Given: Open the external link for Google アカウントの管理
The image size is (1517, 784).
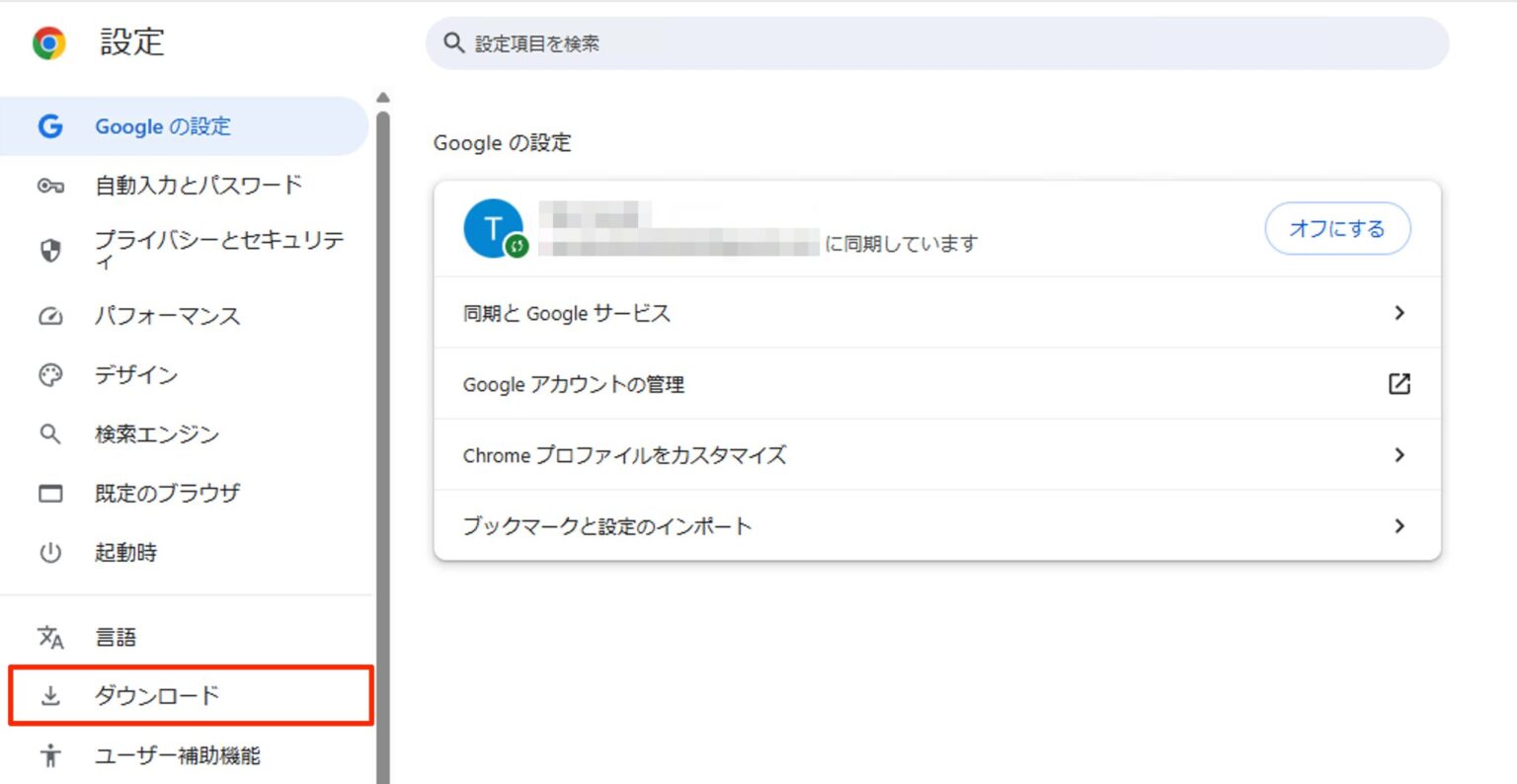Looking at the screenshot, I should pyautogui.click(x=1399, y=384).
